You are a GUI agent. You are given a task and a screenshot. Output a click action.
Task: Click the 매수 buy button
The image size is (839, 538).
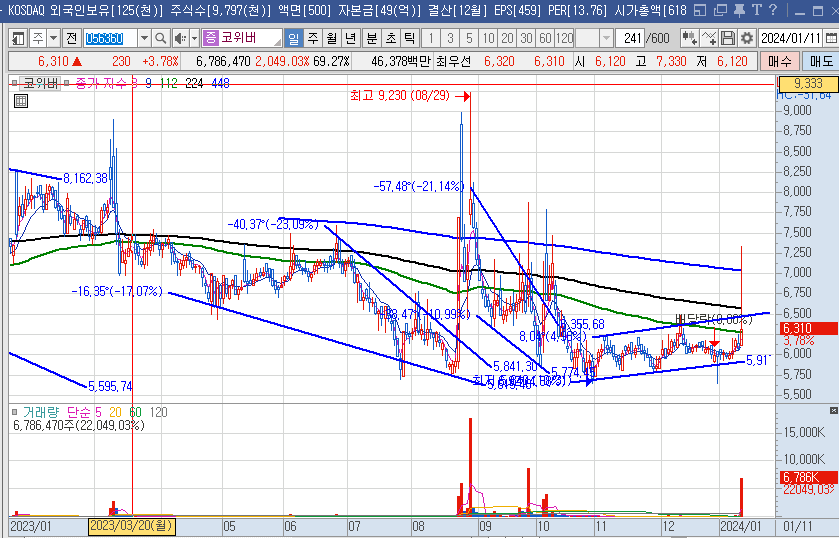pyautogui.click(x=780, y=61)
